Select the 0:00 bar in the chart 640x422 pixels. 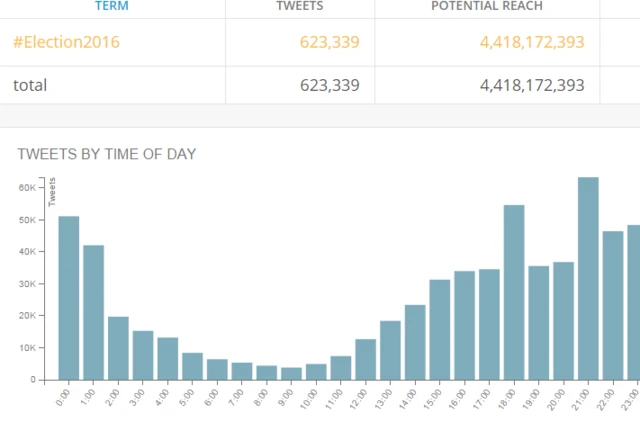[x=69, y=298]
